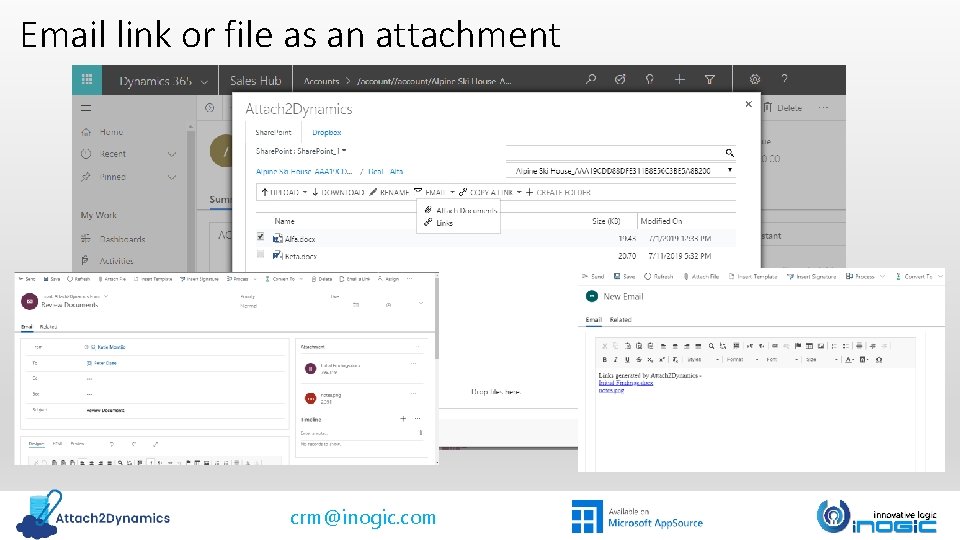Open the Process dropdown in New Email
Viewport: 960px width, 540px height.
865,276
